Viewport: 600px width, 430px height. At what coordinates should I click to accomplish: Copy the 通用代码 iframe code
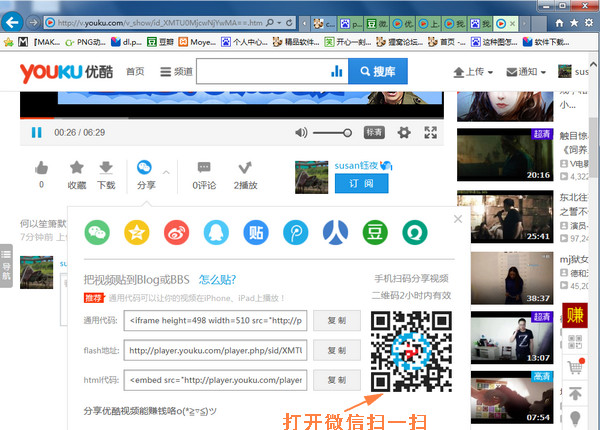[337, 321]
